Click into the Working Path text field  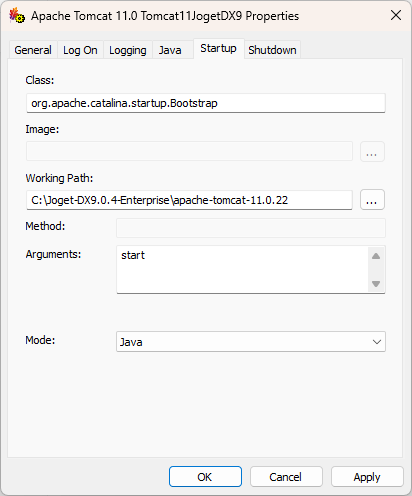(x=189, y=200)
